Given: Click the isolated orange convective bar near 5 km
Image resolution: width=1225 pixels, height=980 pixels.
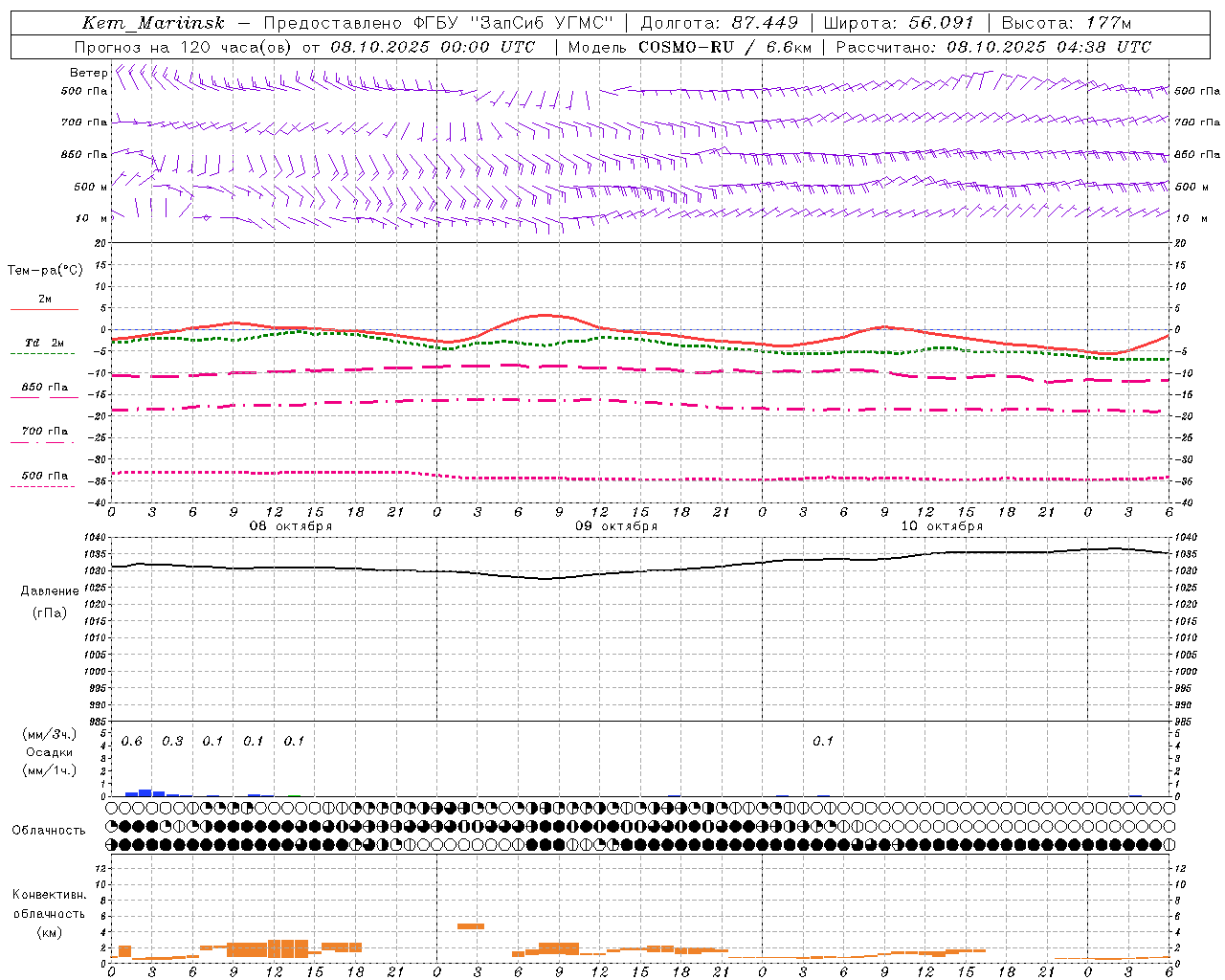Looking at the screenshot, I should (x=471, y=926).
